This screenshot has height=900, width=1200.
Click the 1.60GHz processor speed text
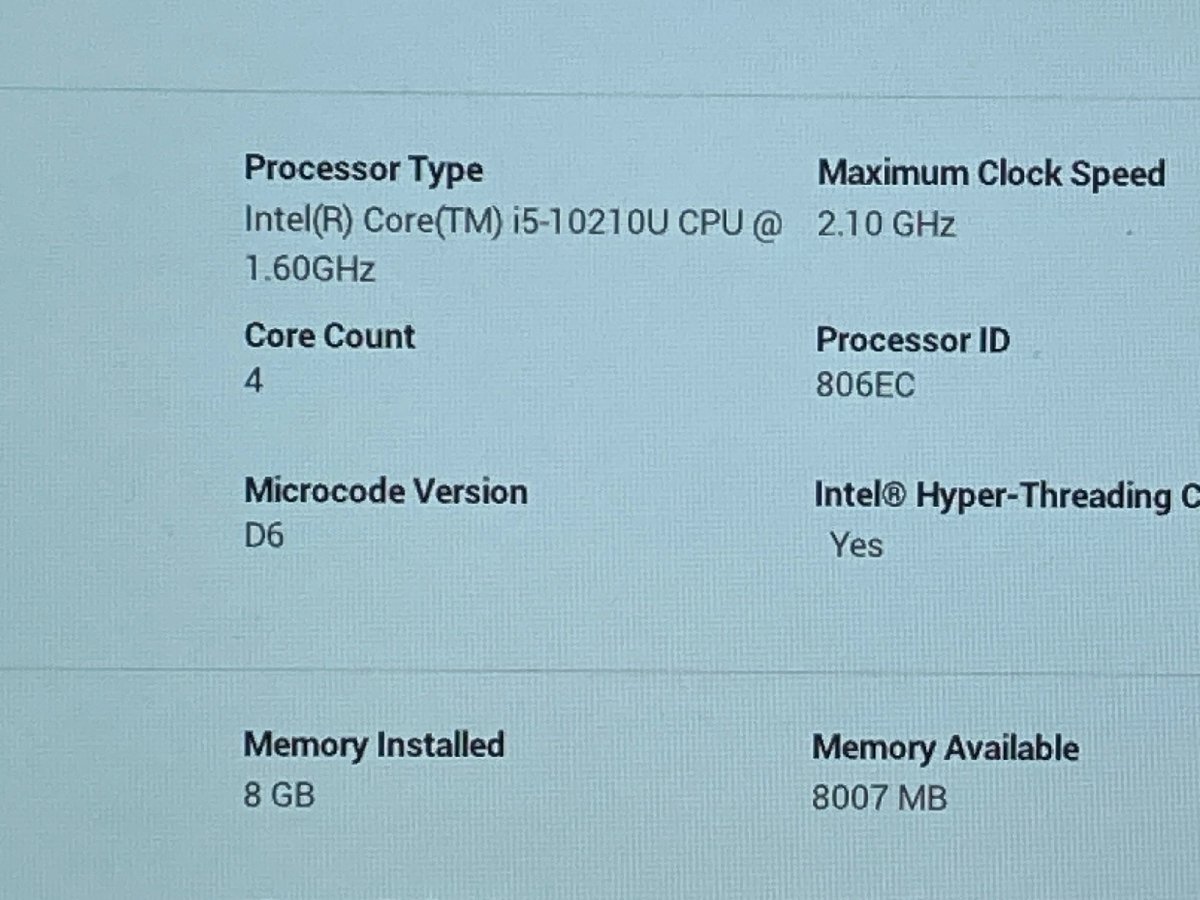(310, 269)
